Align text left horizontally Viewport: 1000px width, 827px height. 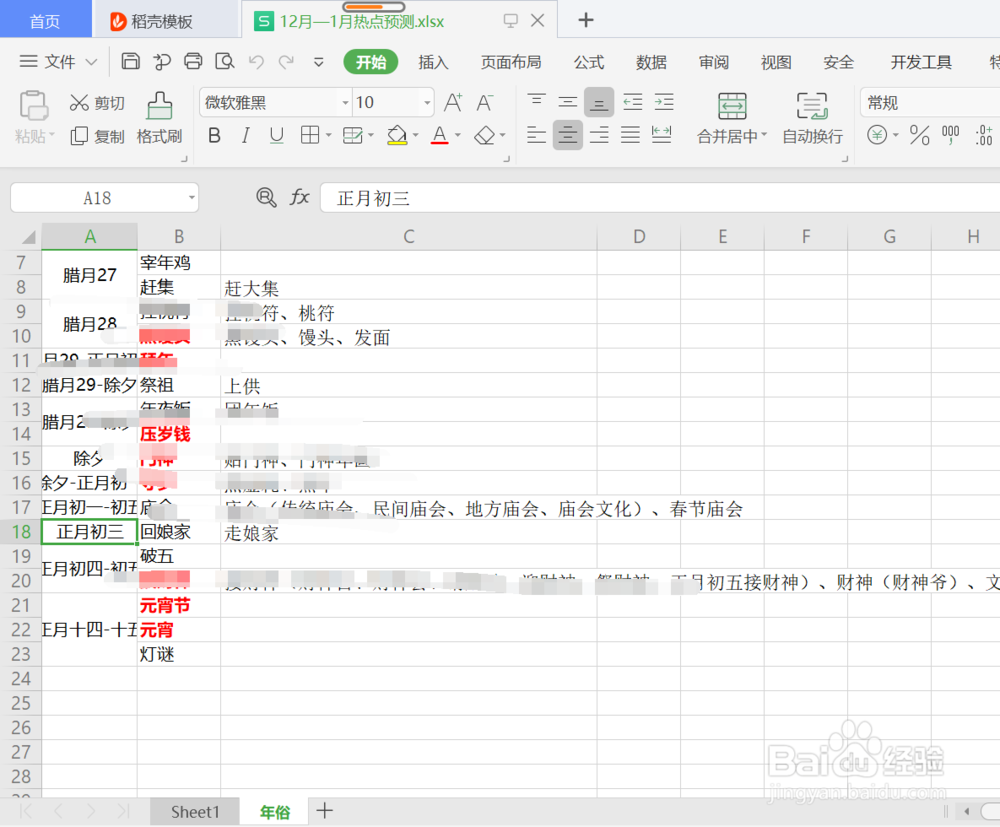[x=536, y=135]
